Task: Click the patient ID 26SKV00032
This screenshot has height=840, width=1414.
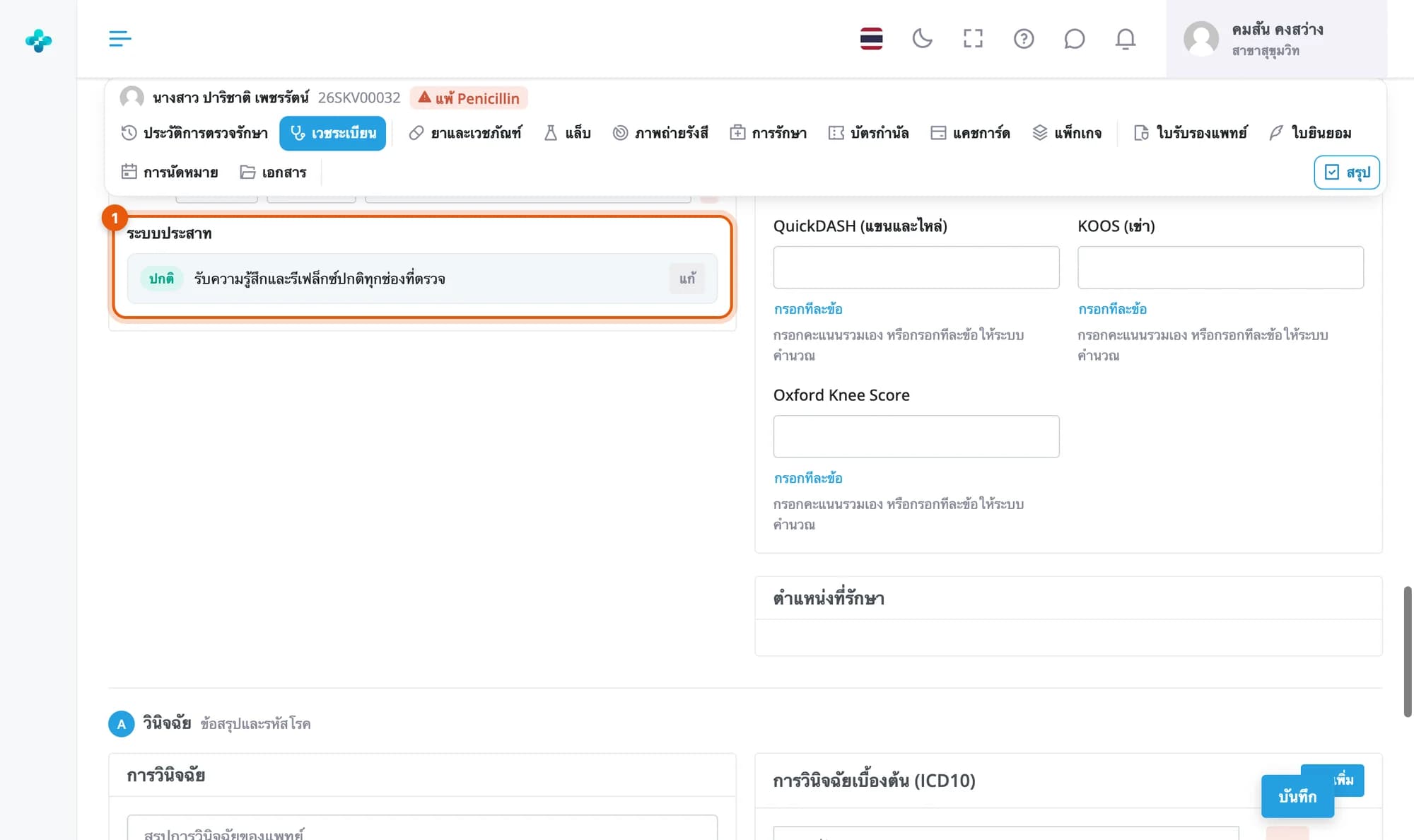Action: pos(359,98)
